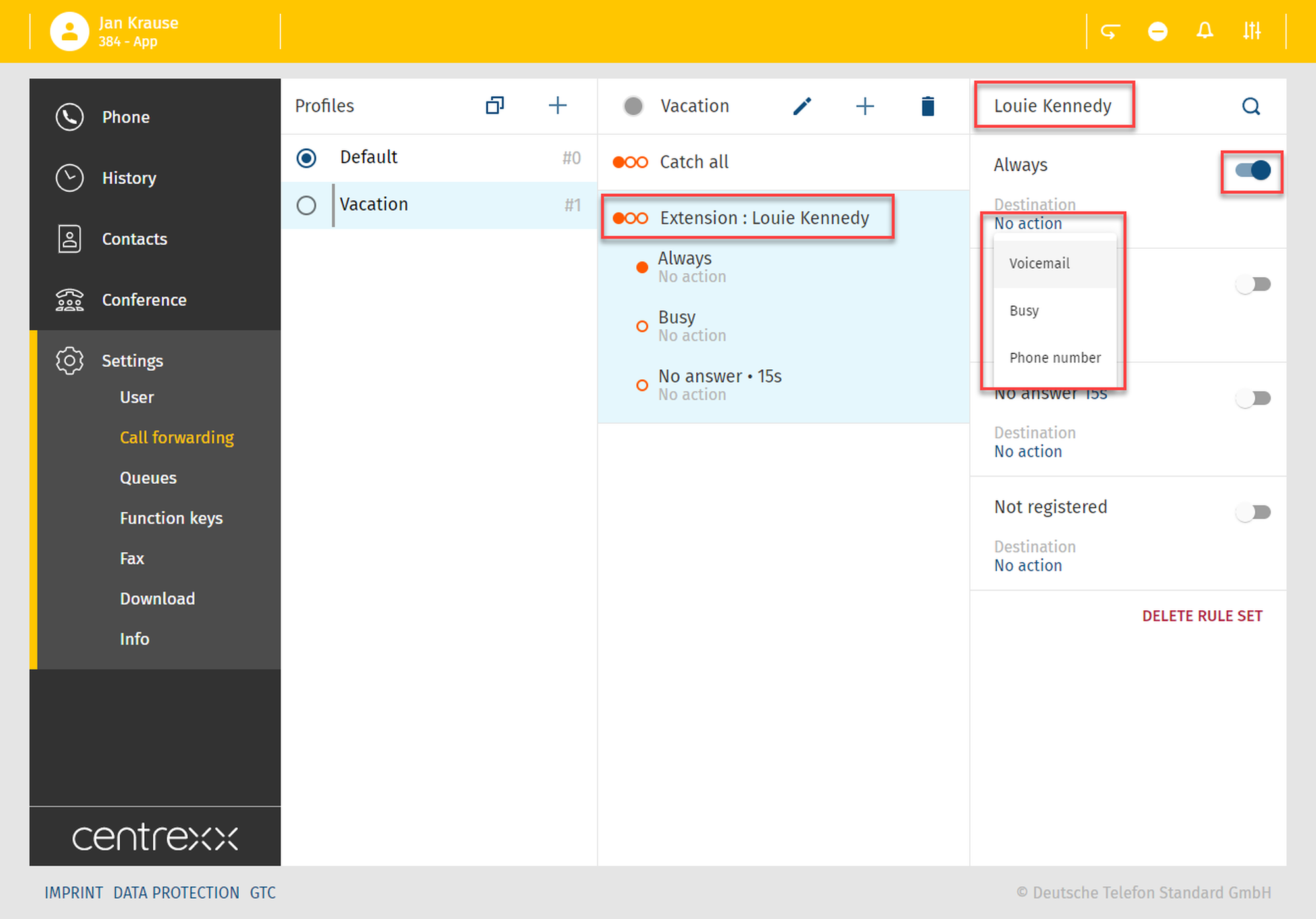1316x919 pixels.
Task: Choose Voicemail from destination dropdown
Action: pos(1040,263)
